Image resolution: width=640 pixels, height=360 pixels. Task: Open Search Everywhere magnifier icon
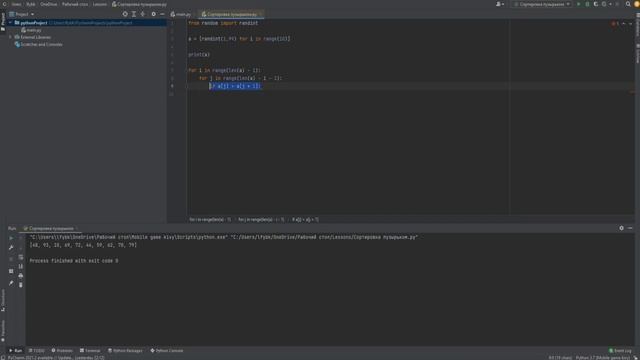pyautogui.click(x=628, y=4)
